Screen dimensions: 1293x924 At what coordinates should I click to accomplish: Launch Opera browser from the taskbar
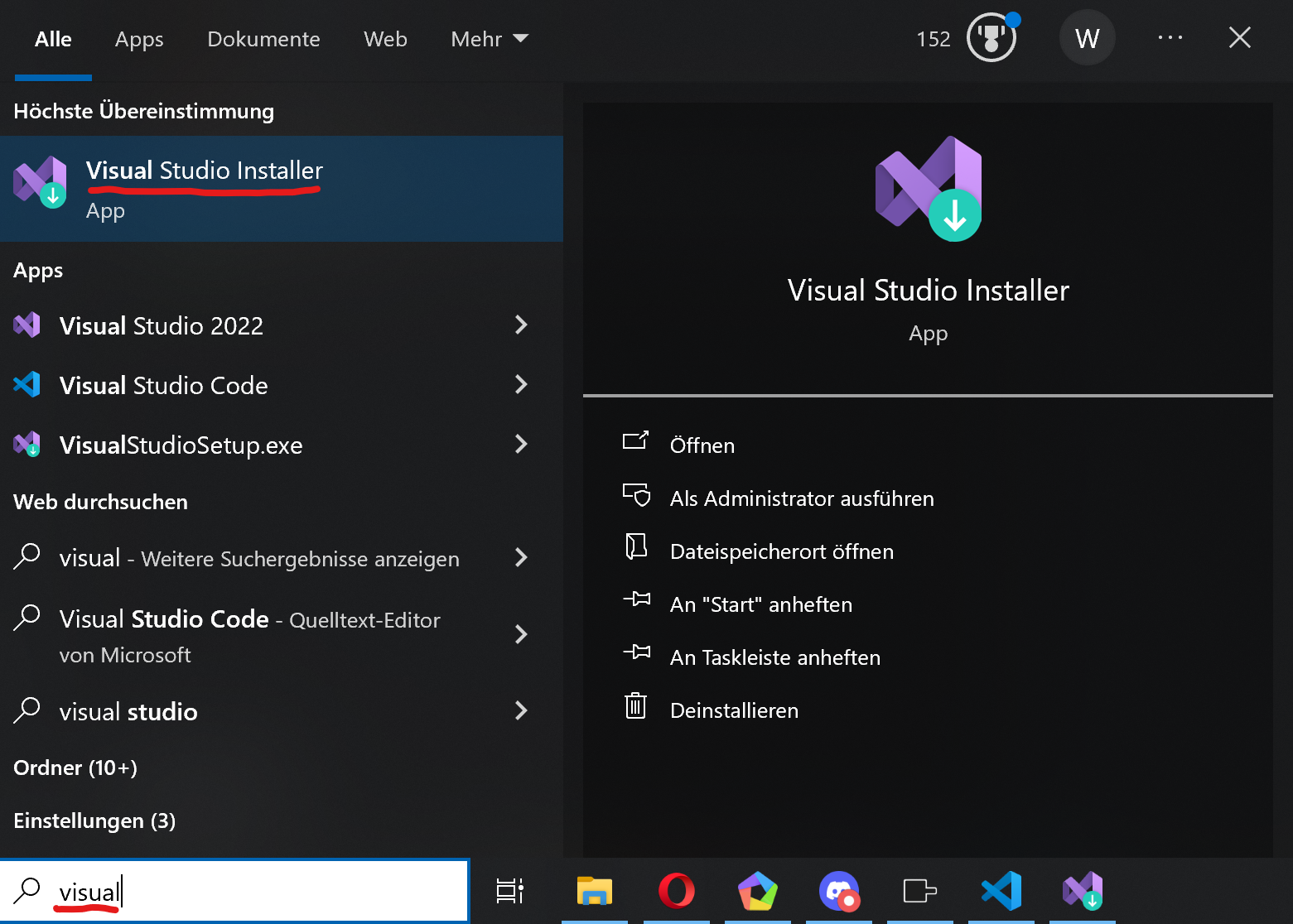(677, 892)
